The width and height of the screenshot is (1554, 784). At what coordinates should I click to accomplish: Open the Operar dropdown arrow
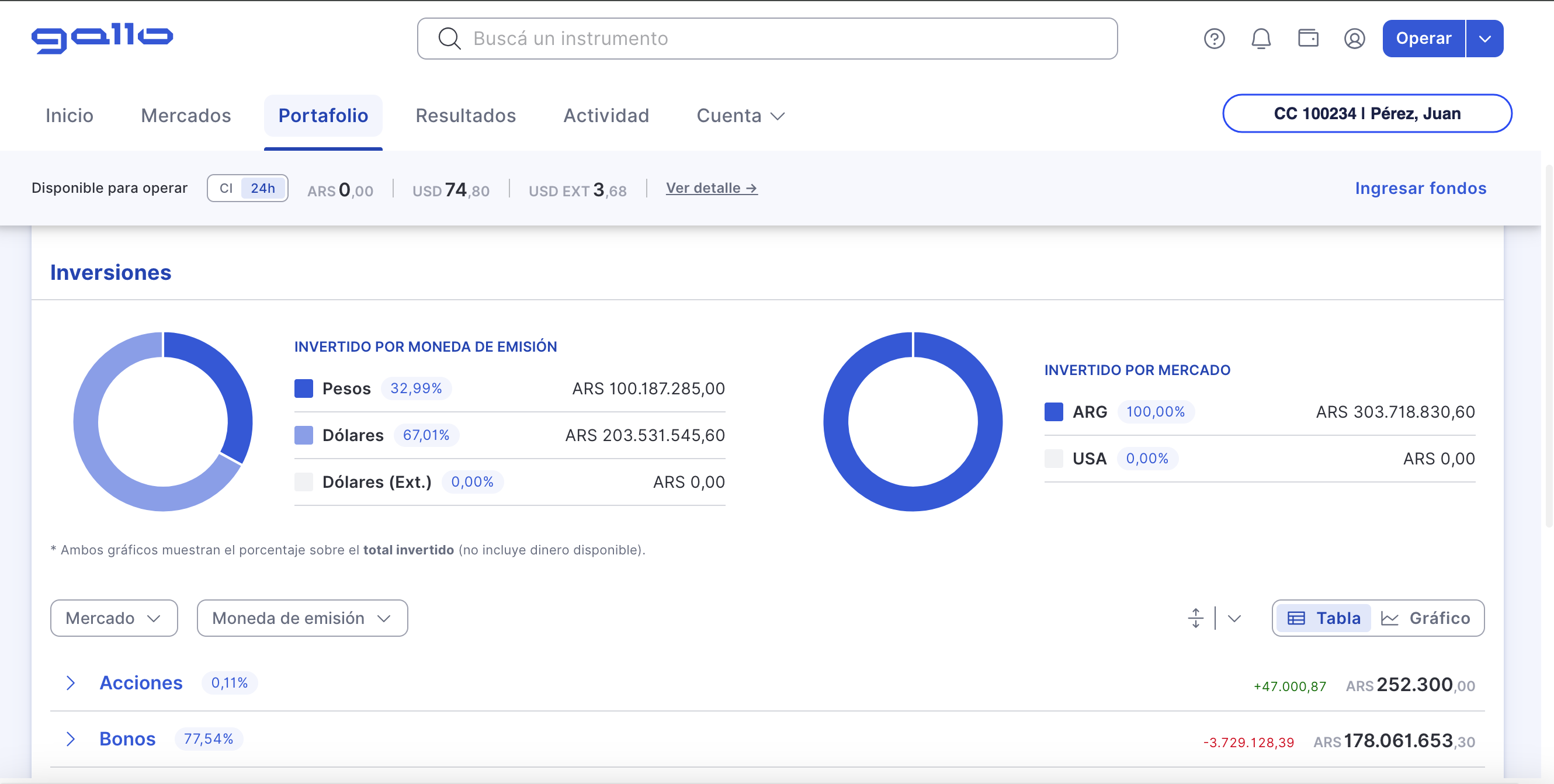pyautogui.click(x=1485, y=39)
